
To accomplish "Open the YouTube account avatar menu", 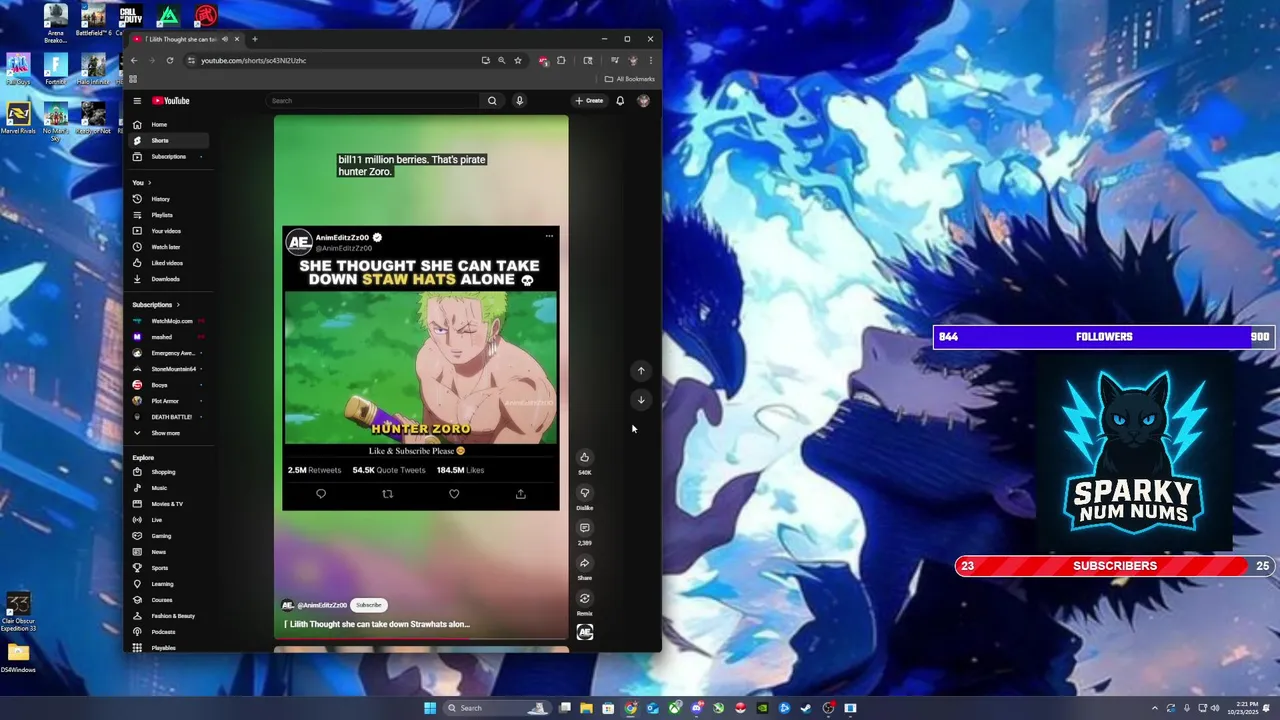I will [x=643, y=101].
